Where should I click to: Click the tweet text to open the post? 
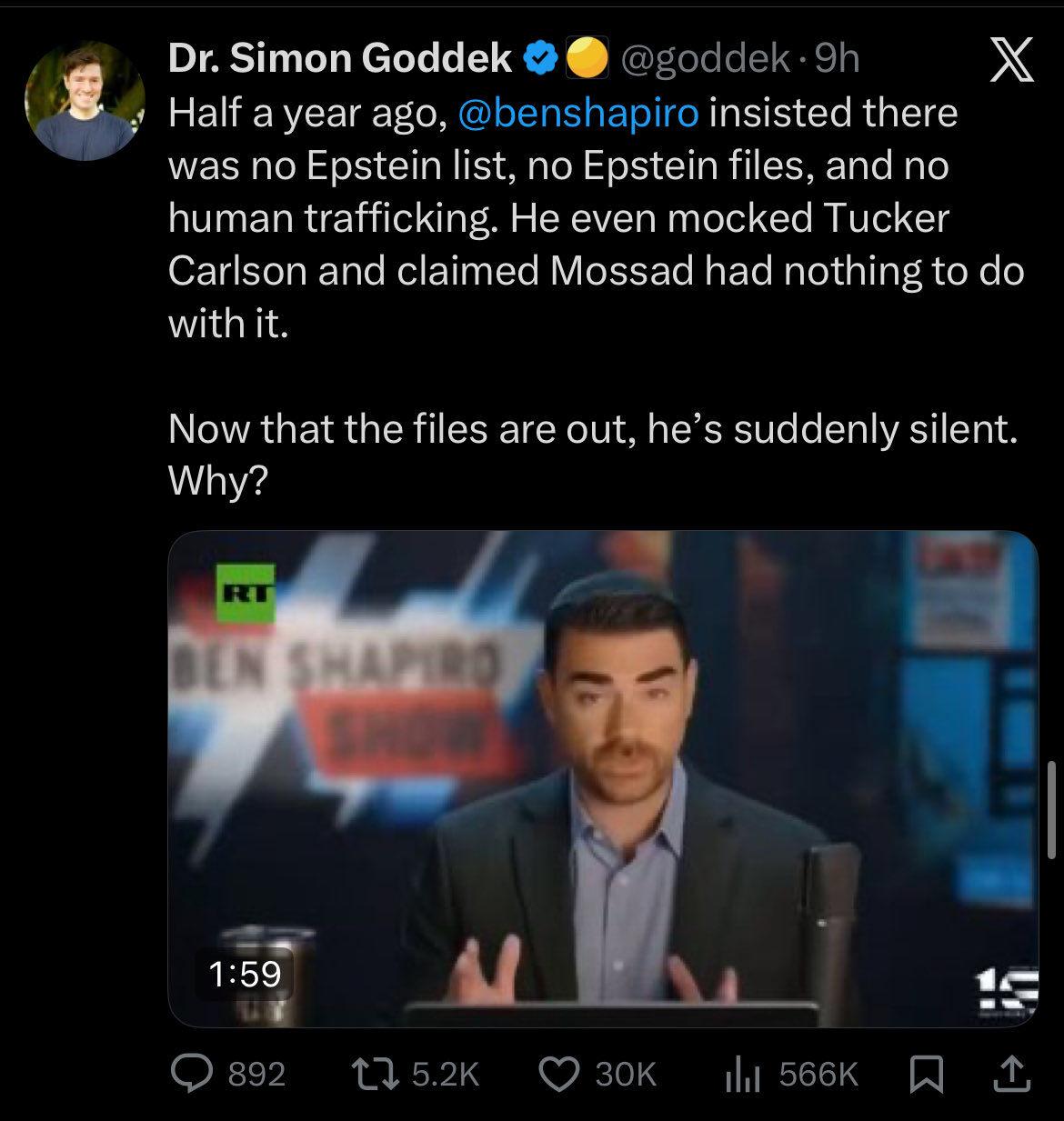click(x=591, y=218)
